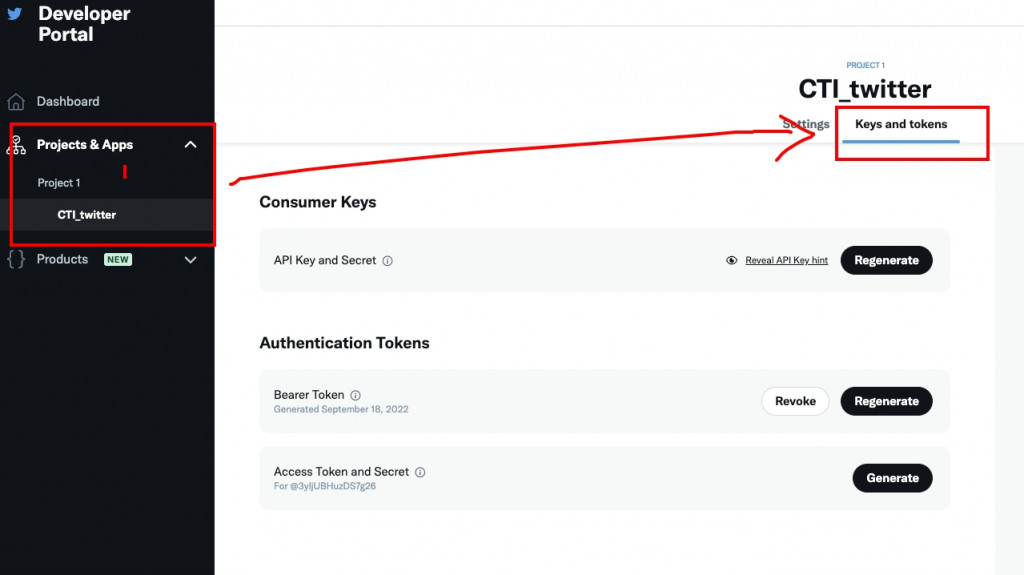1024x575 pixels.
Task: Click info icon beside API Key and Secret
Action: 388,261
